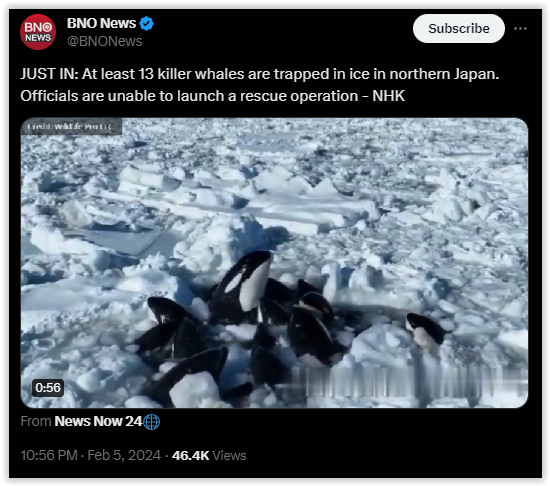
Task: Play the trapped killer whales video
Action: point(274,263)
